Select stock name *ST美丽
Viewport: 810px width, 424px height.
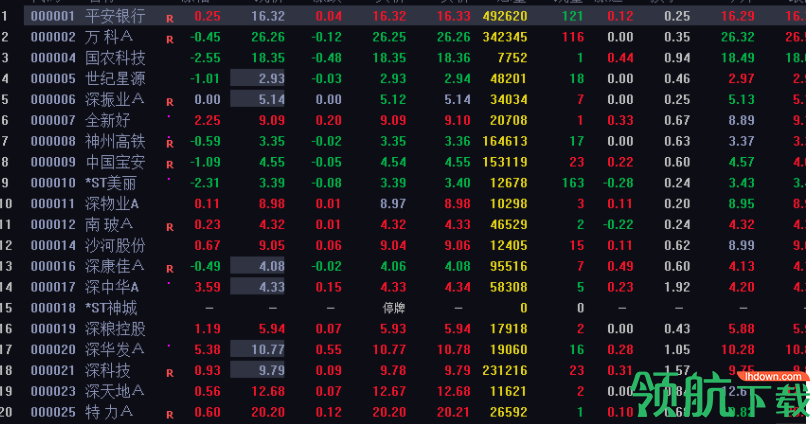111,183
